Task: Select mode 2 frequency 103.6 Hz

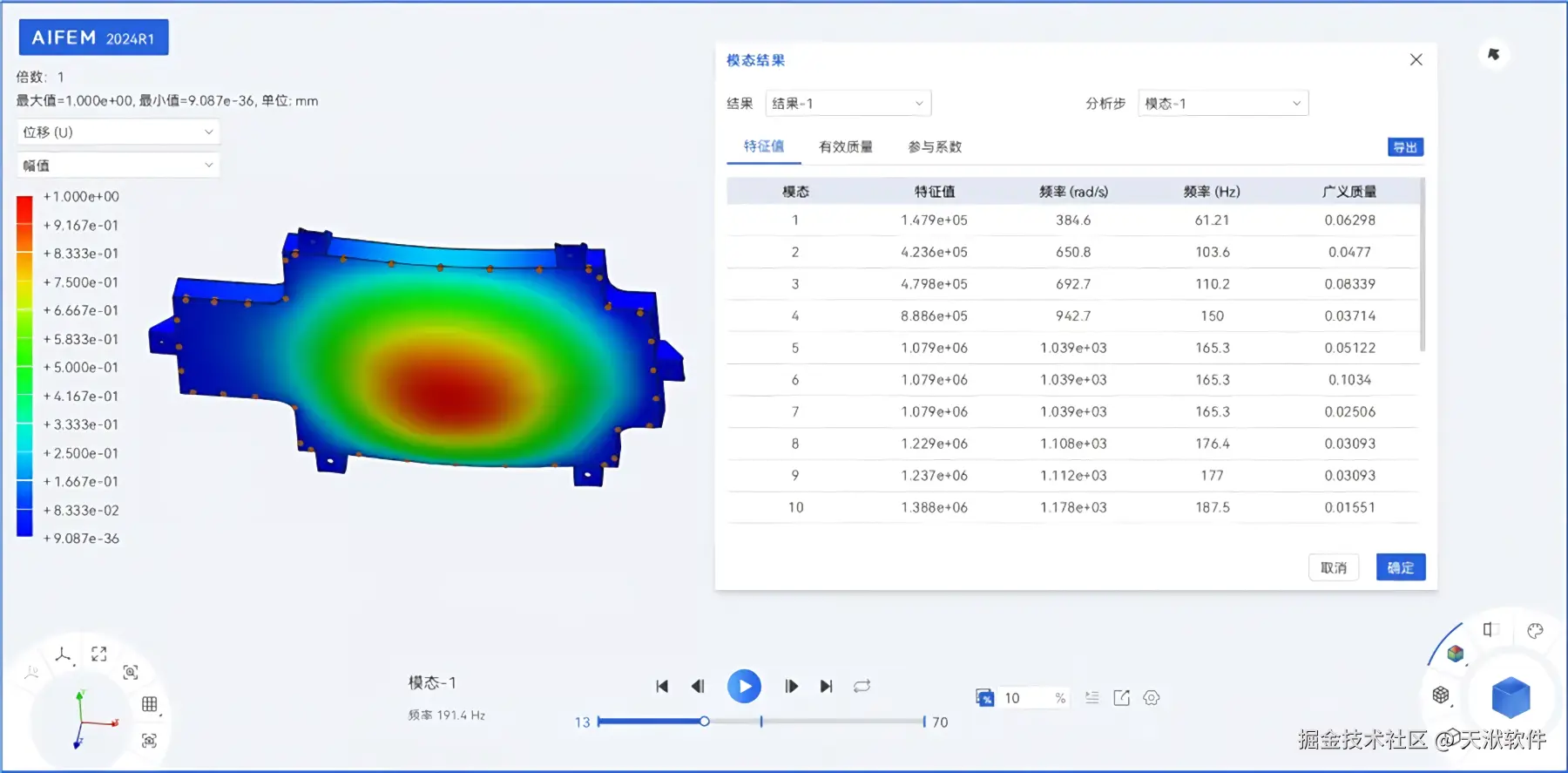Action: 1212,252
